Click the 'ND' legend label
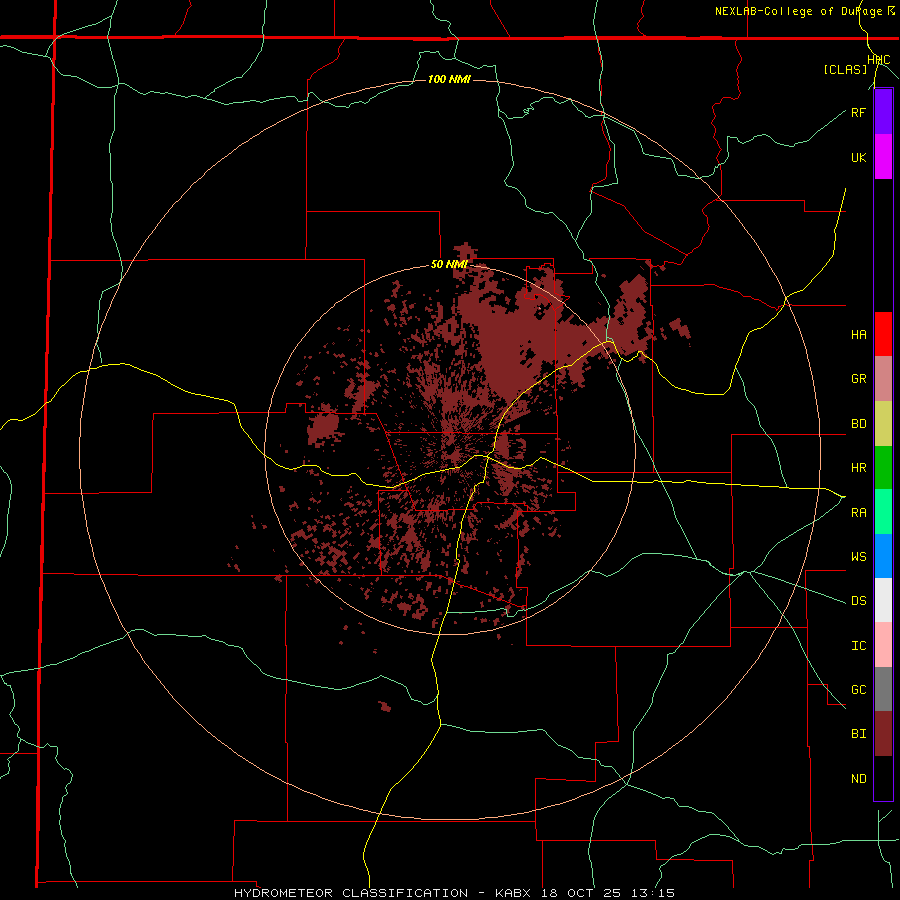 point(858,779)
